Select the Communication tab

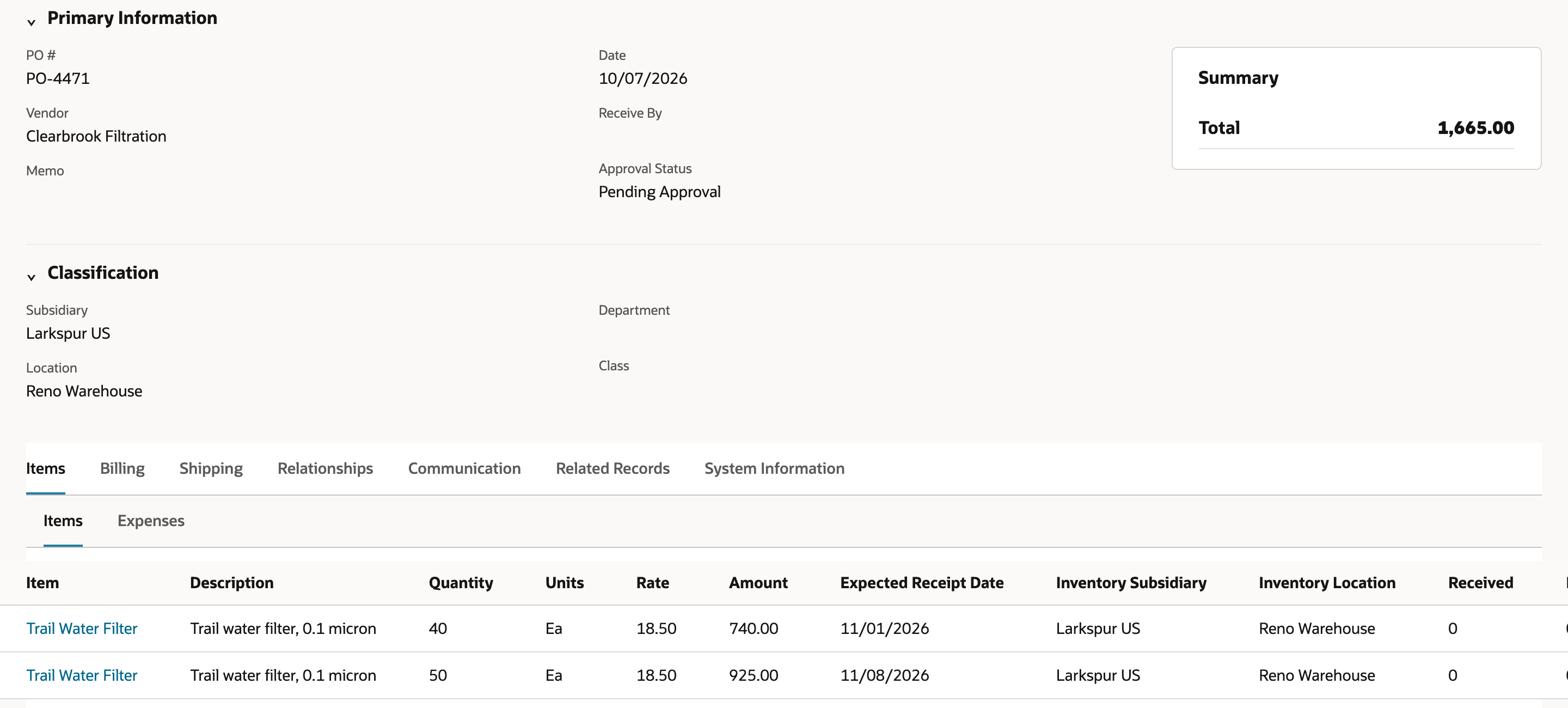click(464, 468)
